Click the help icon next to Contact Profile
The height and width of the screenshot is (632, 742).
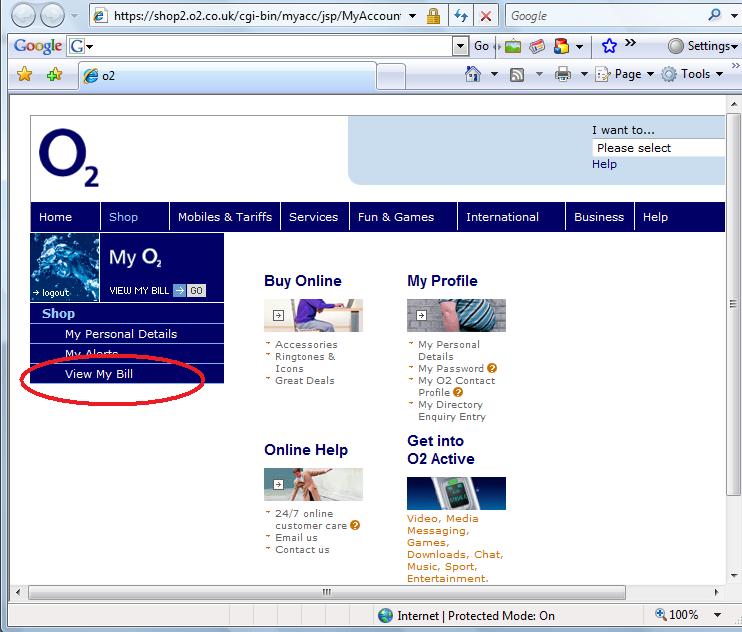click(x=458, y=392)
